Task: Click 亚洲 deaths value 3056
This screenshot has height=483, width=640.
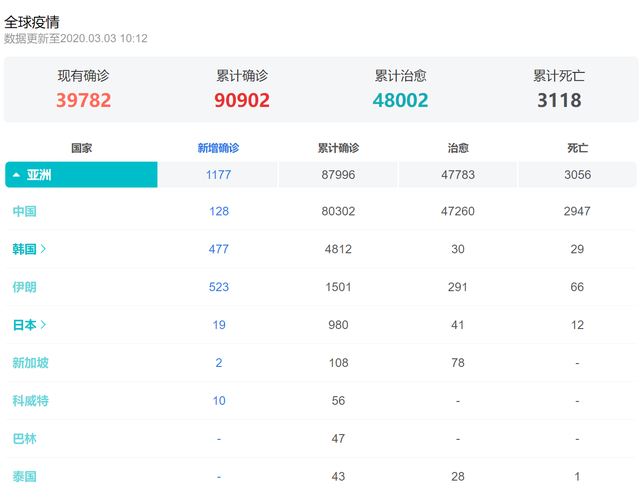Action: (578, 175)
